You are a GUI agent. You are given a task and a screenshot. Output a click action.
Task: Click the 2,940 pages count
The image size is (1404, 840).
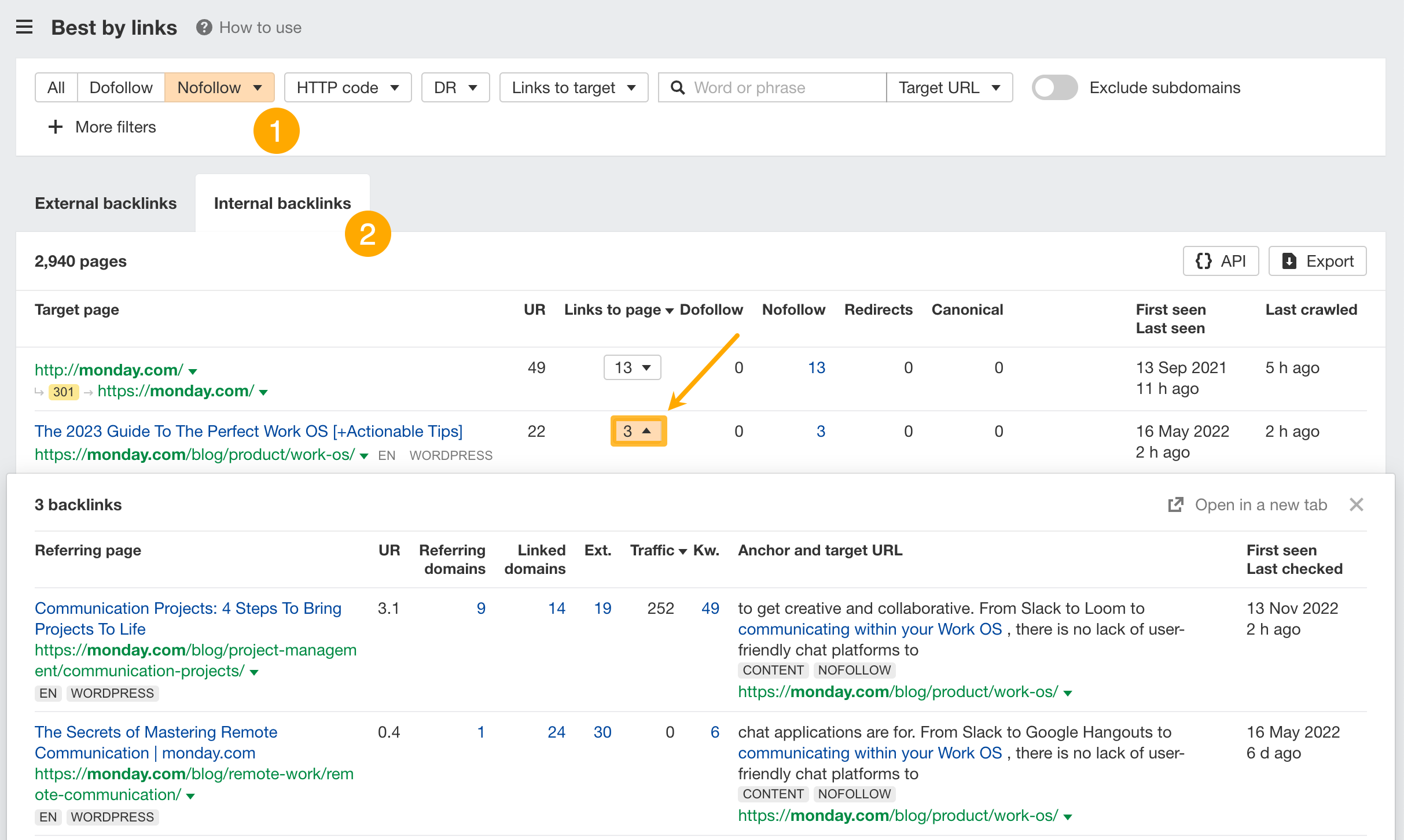pos(80,261)
